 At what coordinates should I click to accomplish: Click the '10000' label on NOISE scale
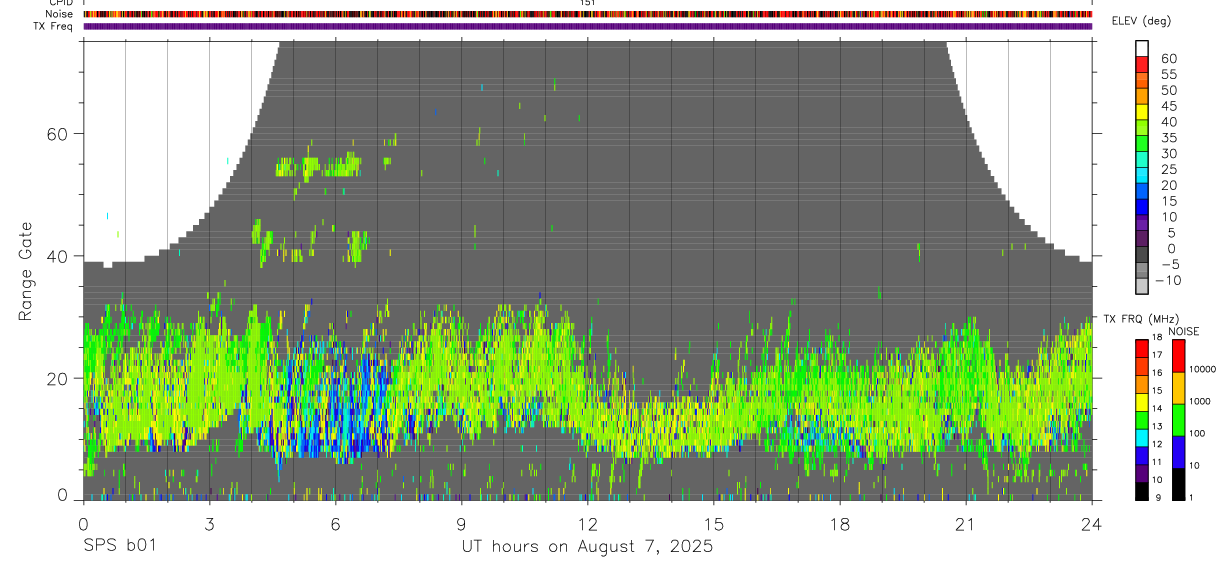click(1203, 369)
